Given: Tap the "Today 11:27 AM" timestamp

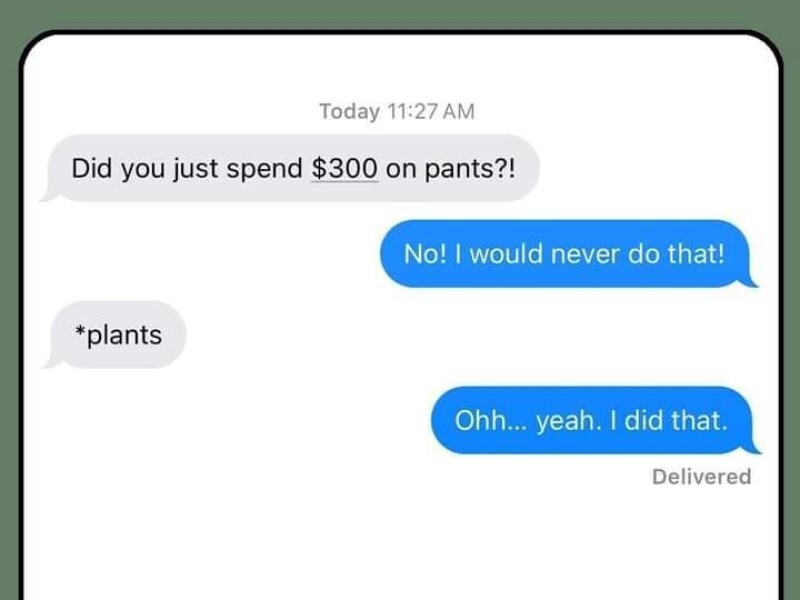Looking at the screenshot, I should tap(397, 111).
